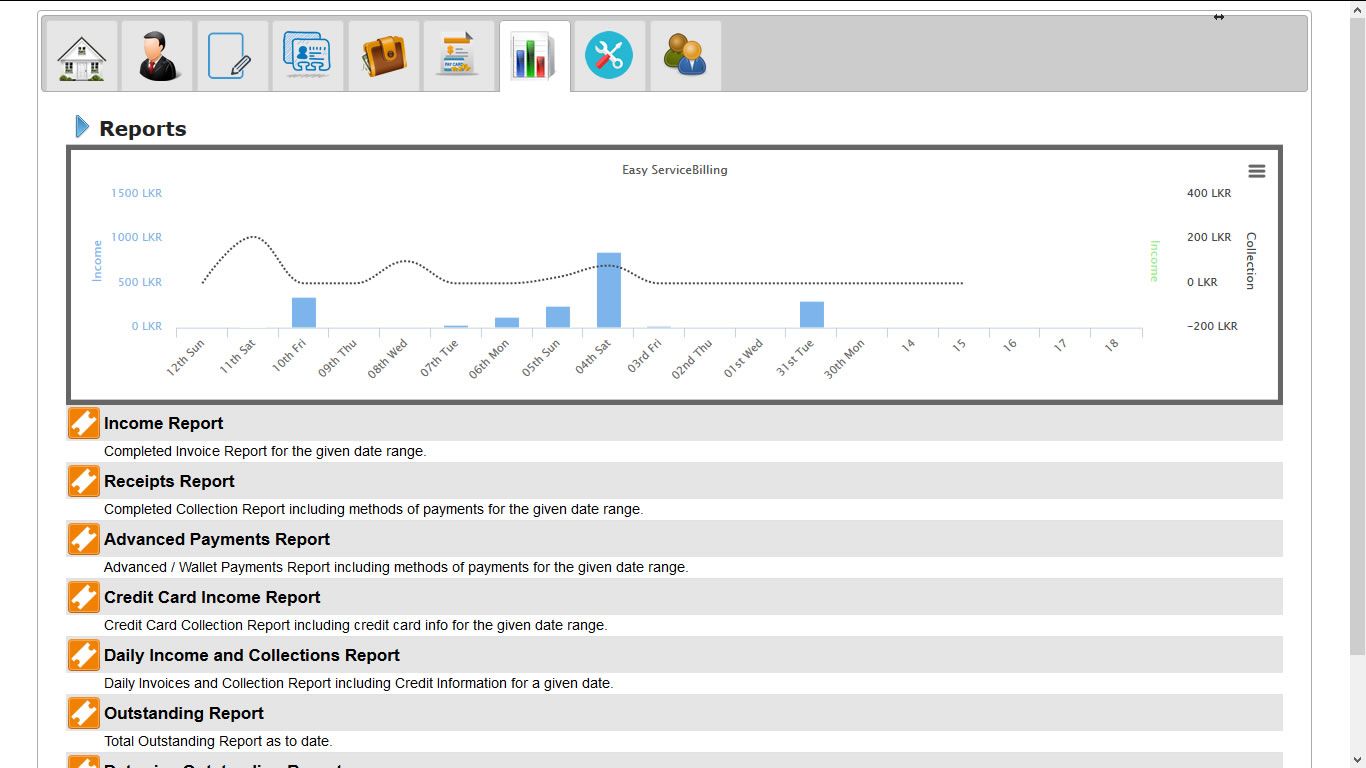Click the orange icon beside Receipts Report
This screenshot has height=768, width=1366.
click(84, 481)
